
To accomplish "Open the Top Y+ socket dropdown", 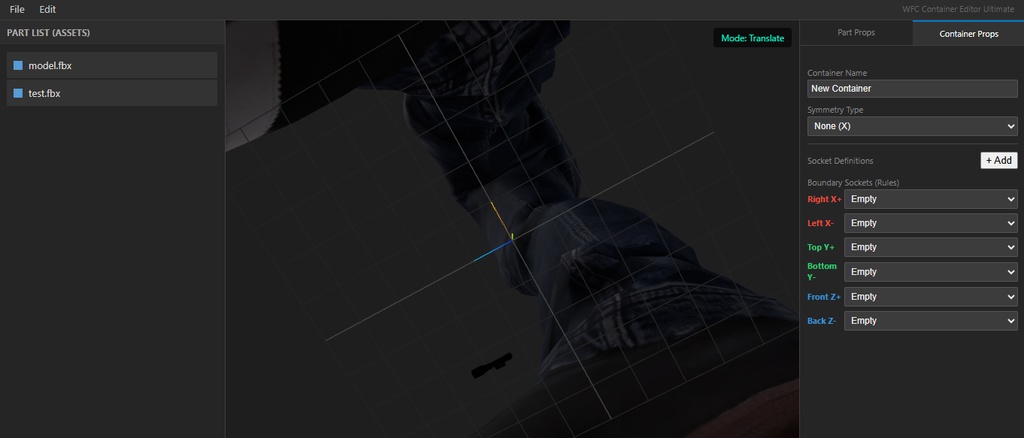I will point(931,247).
